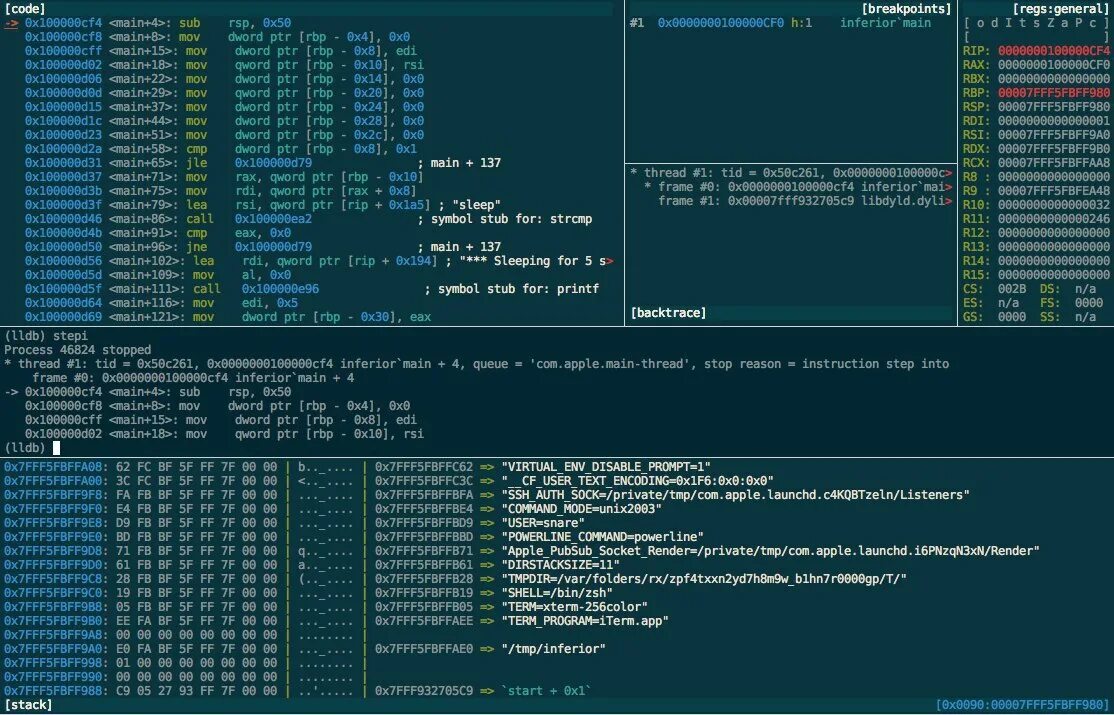The width and height of the screenshot is (1114, 715).
Task: Click the [breakpoints] pane title label
Action: point(906,9)
